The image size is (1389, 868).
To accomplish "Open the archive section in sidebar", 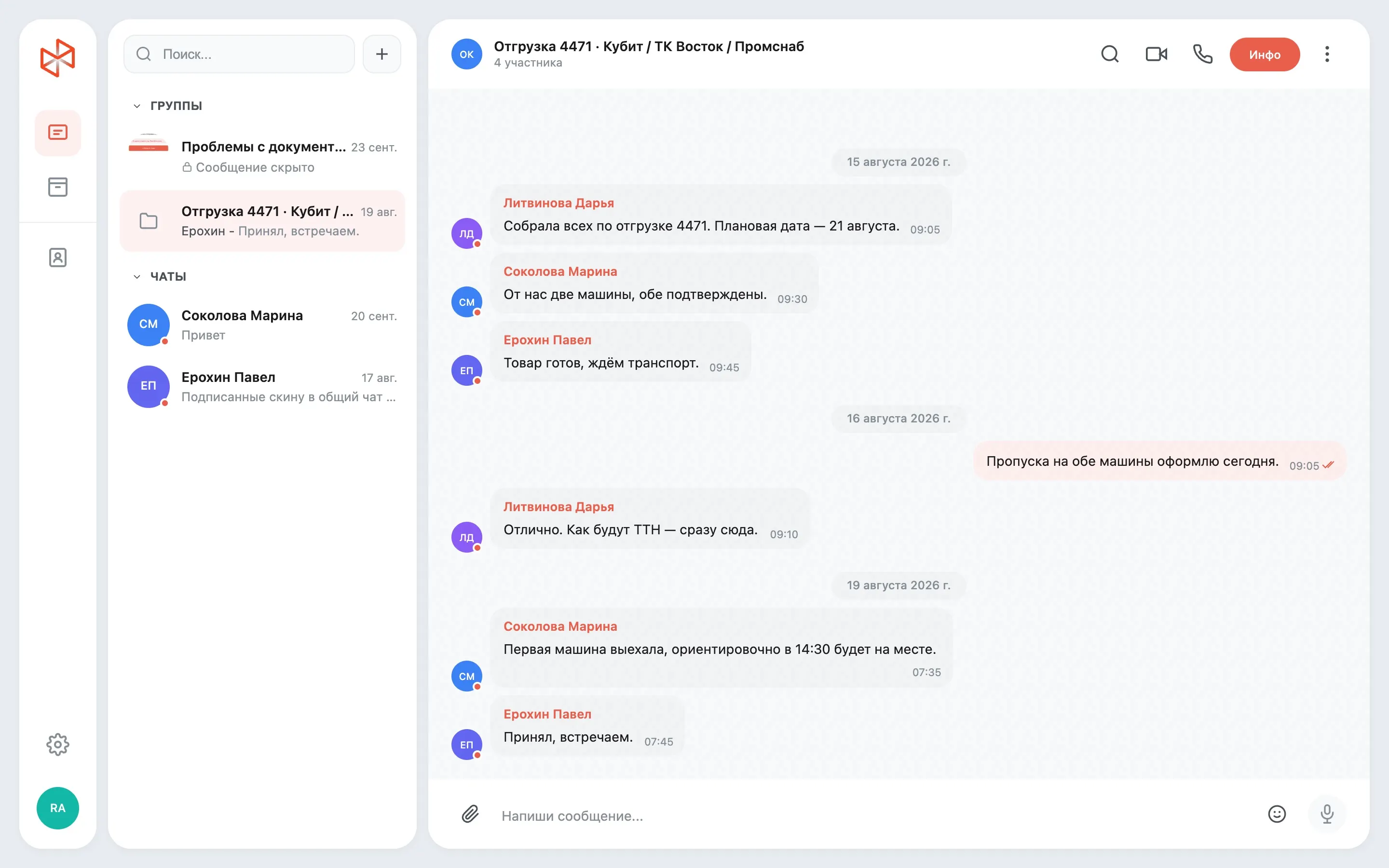I will point(57,187).
